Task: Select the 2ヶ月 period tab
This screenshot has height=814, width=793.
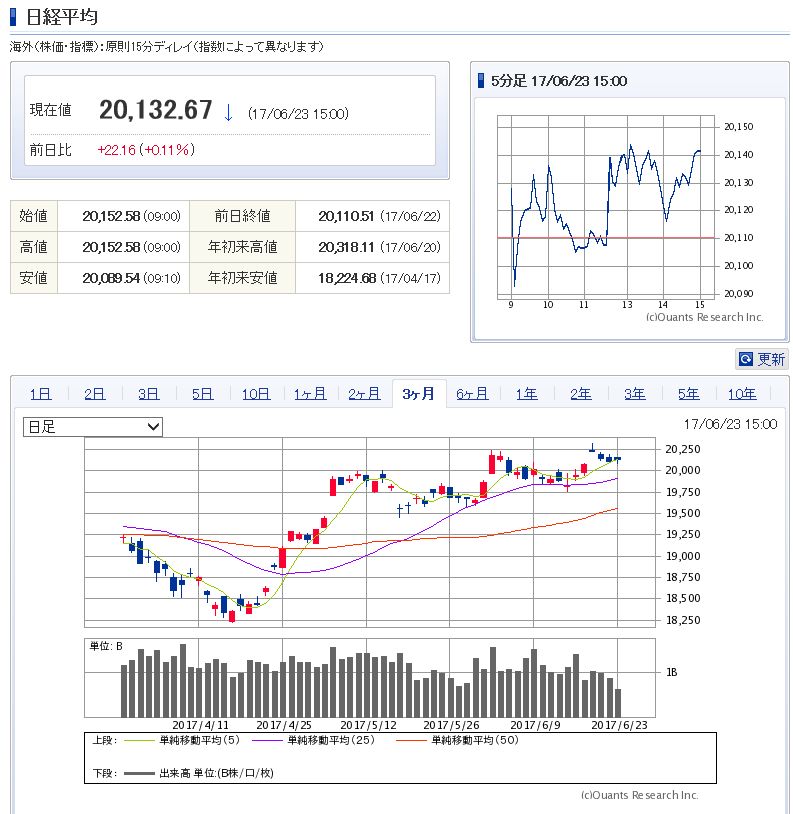Action: [x=364, y=394]
